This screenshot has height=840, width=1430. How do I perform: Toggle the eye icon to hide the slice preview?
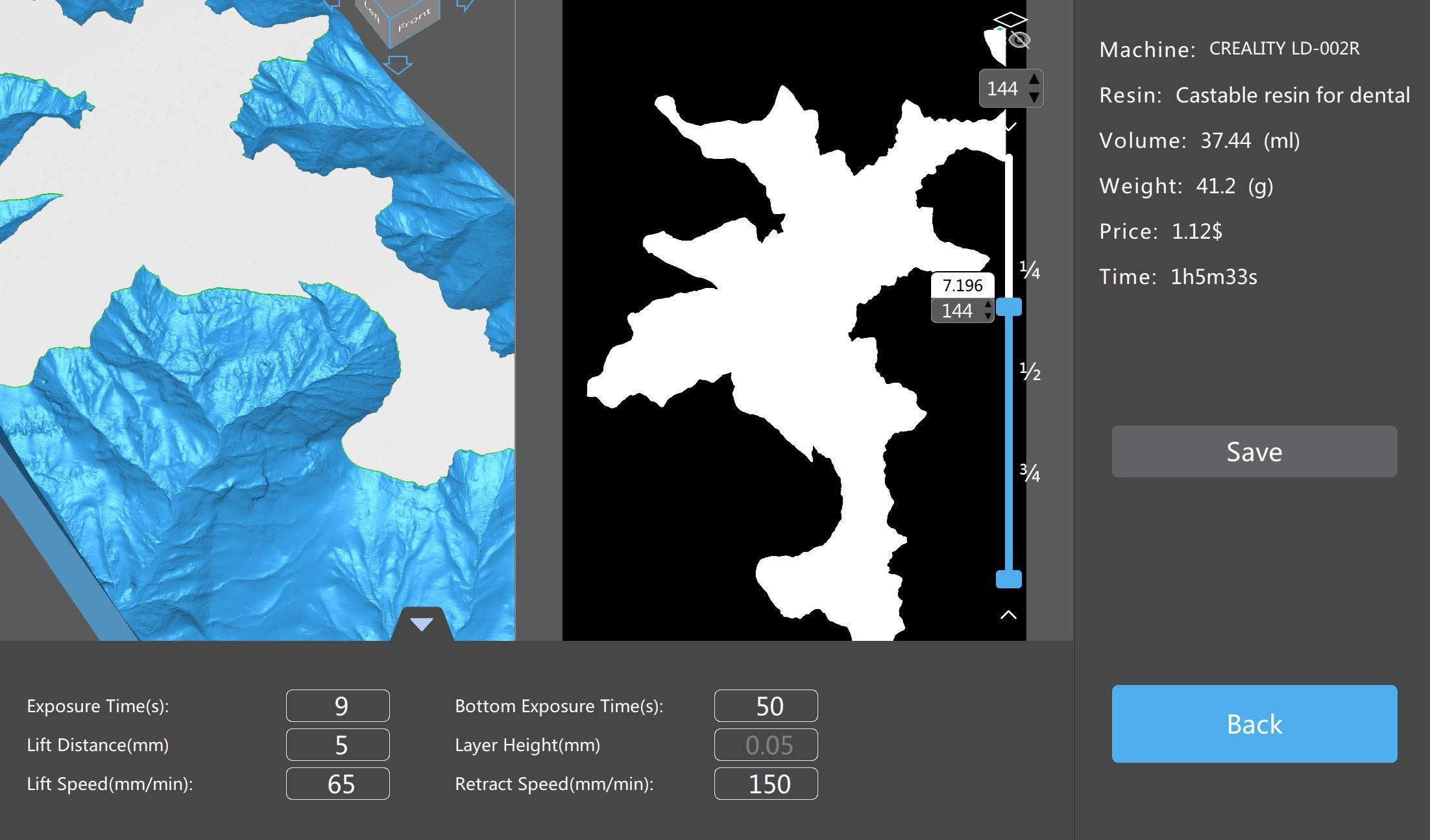[x=1019, y=40]
